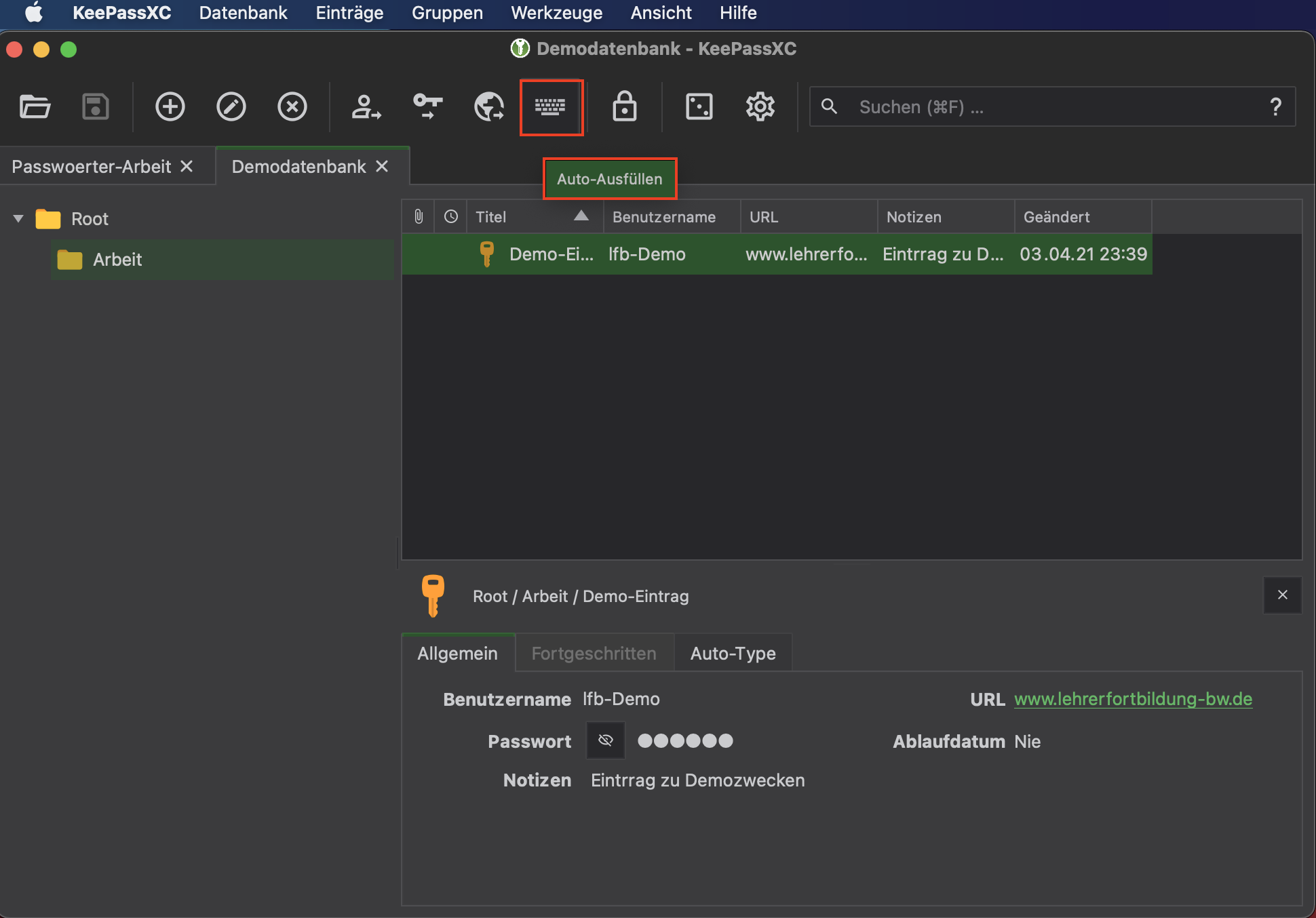1316x918 pixels.
Task: Click the delete entry icon
Action: (x=292, y=107)
